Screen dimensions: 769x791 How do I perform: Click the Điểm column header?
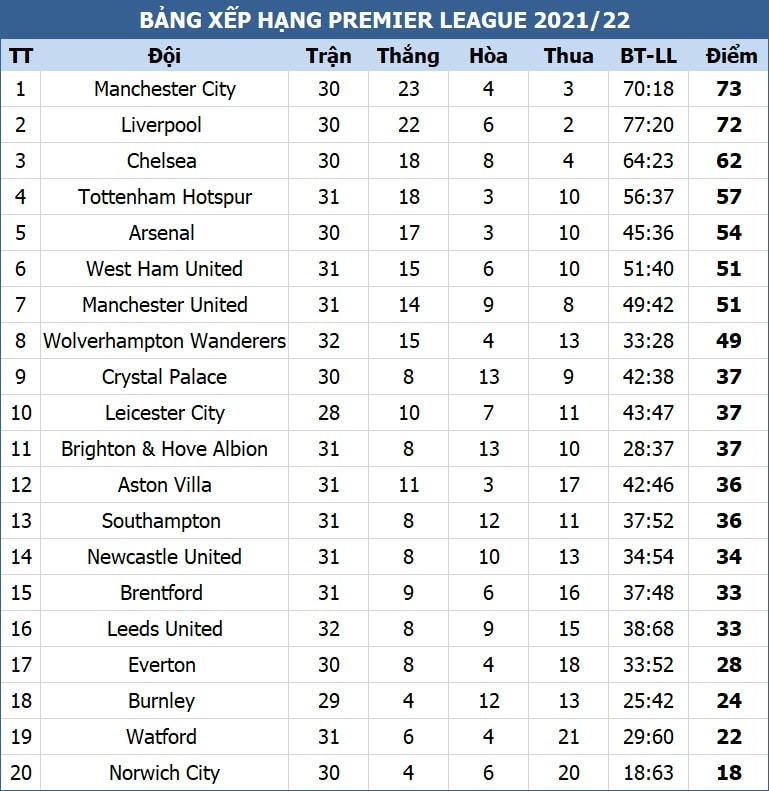[731, 55]
